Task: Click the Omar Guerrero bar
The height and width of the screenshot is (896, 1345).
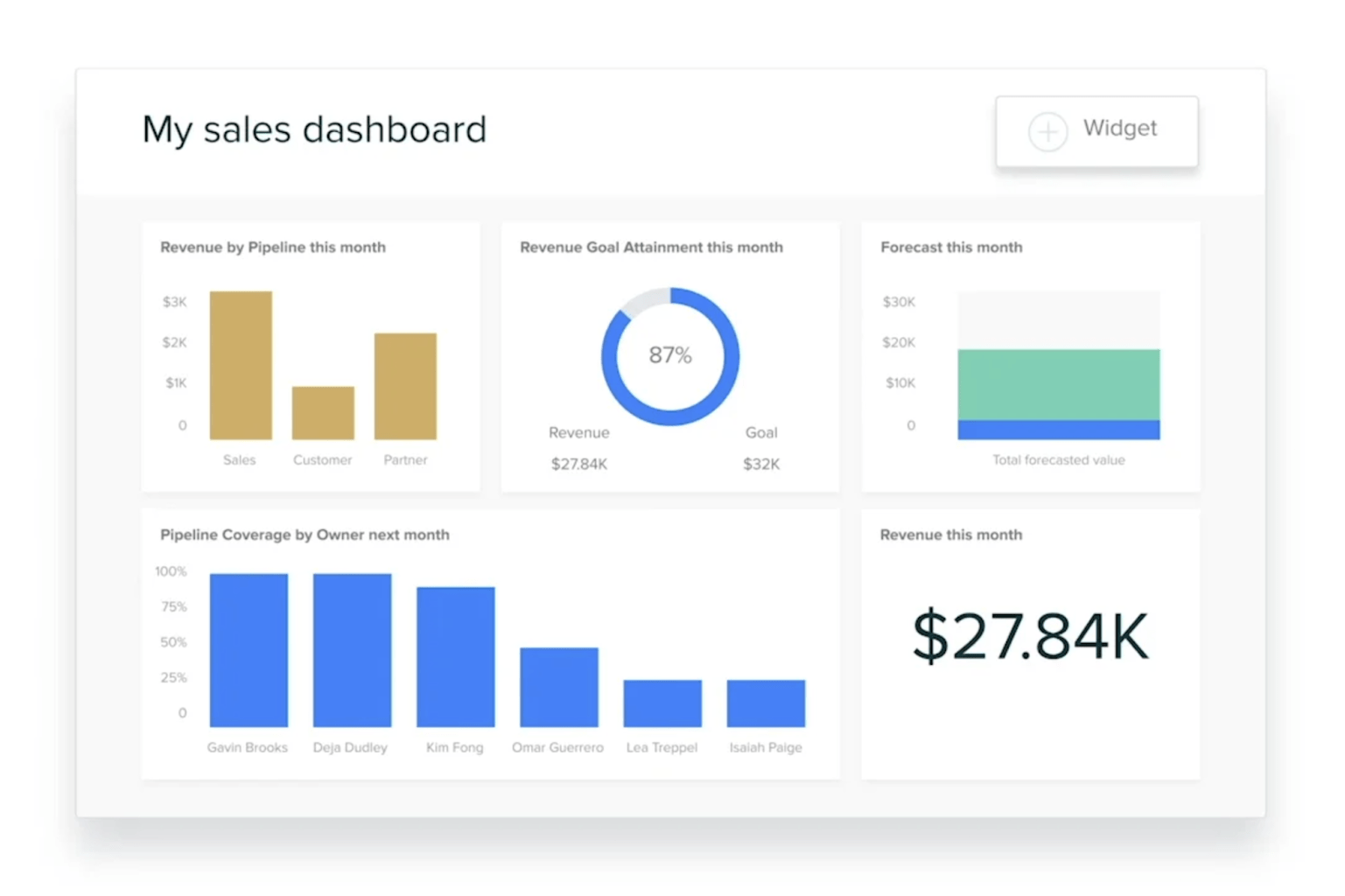Action: click(x=557, y=685)
